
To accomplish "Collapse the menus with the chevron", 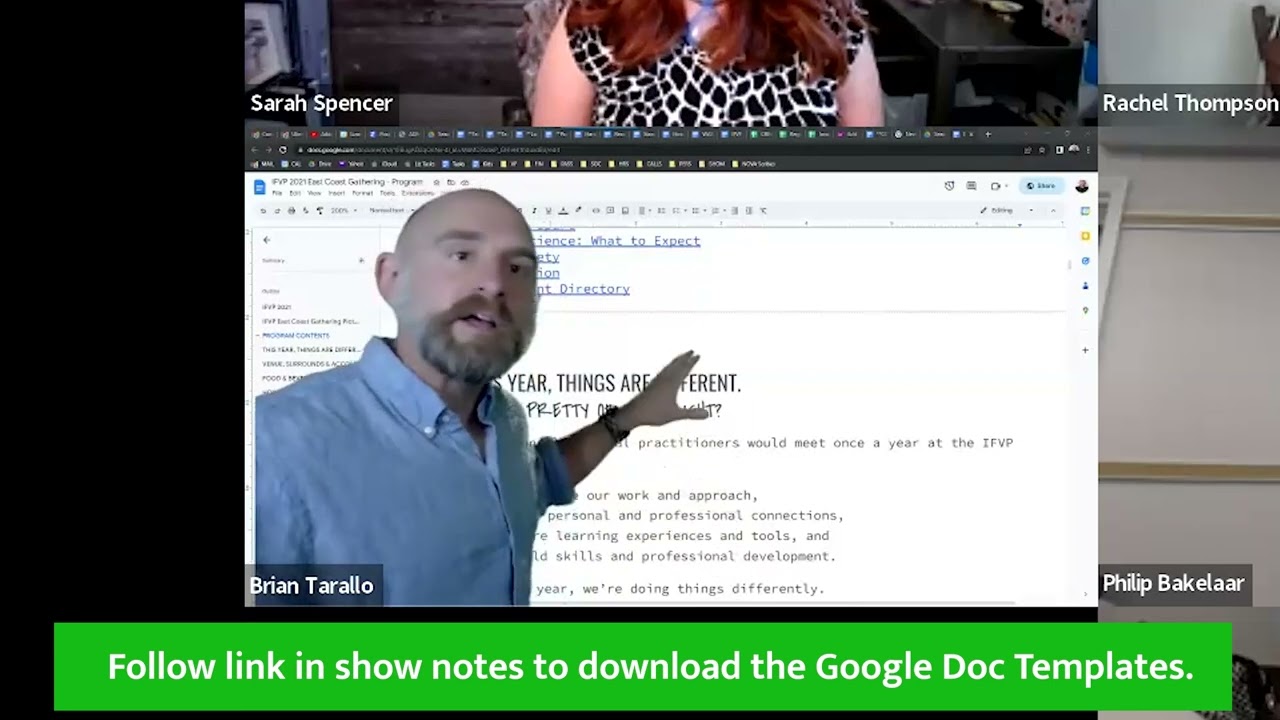I will [x=1053, y=210].
